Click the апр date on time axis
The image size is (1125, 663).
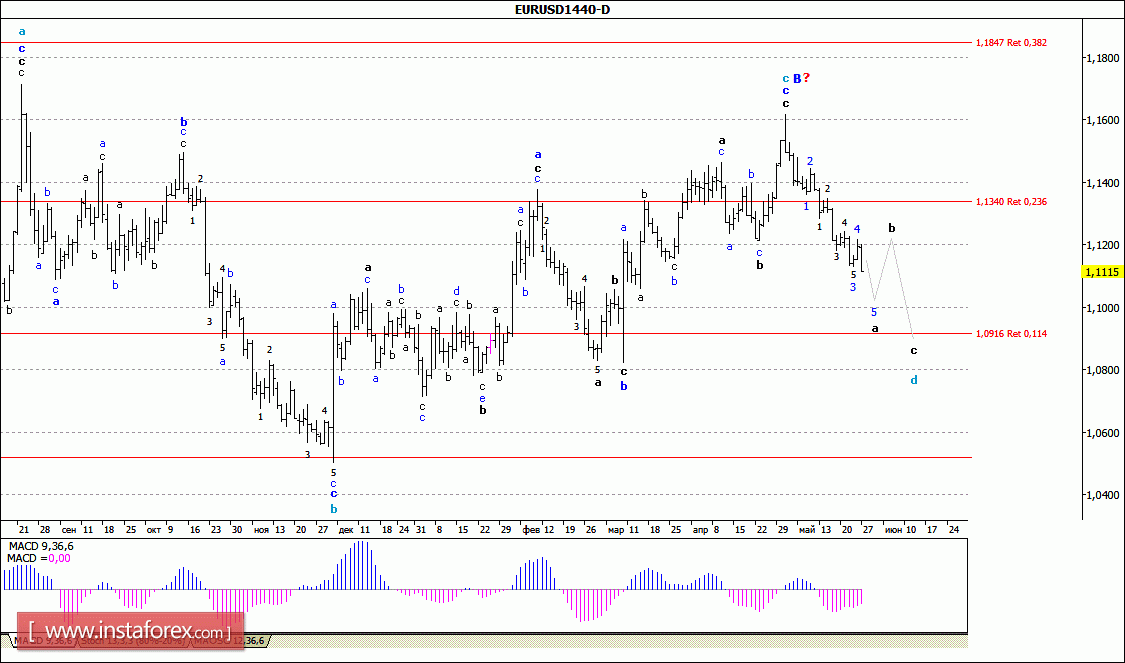(x=700, y=530)
